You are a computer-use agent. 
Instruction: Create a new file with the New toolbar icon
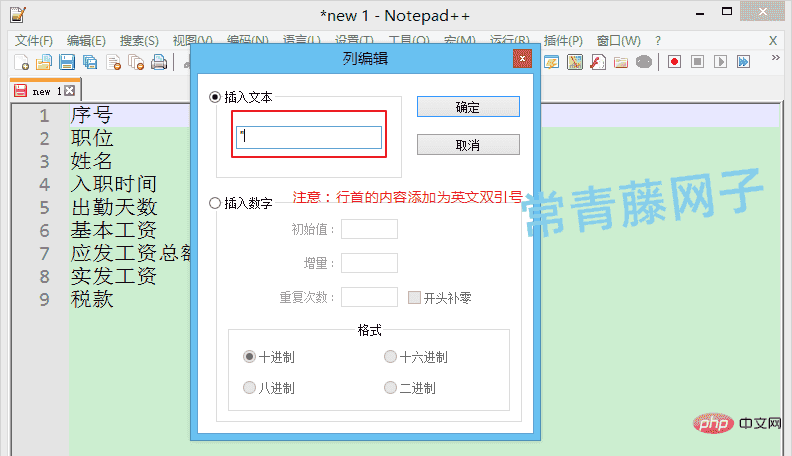[x=21, y=62]
